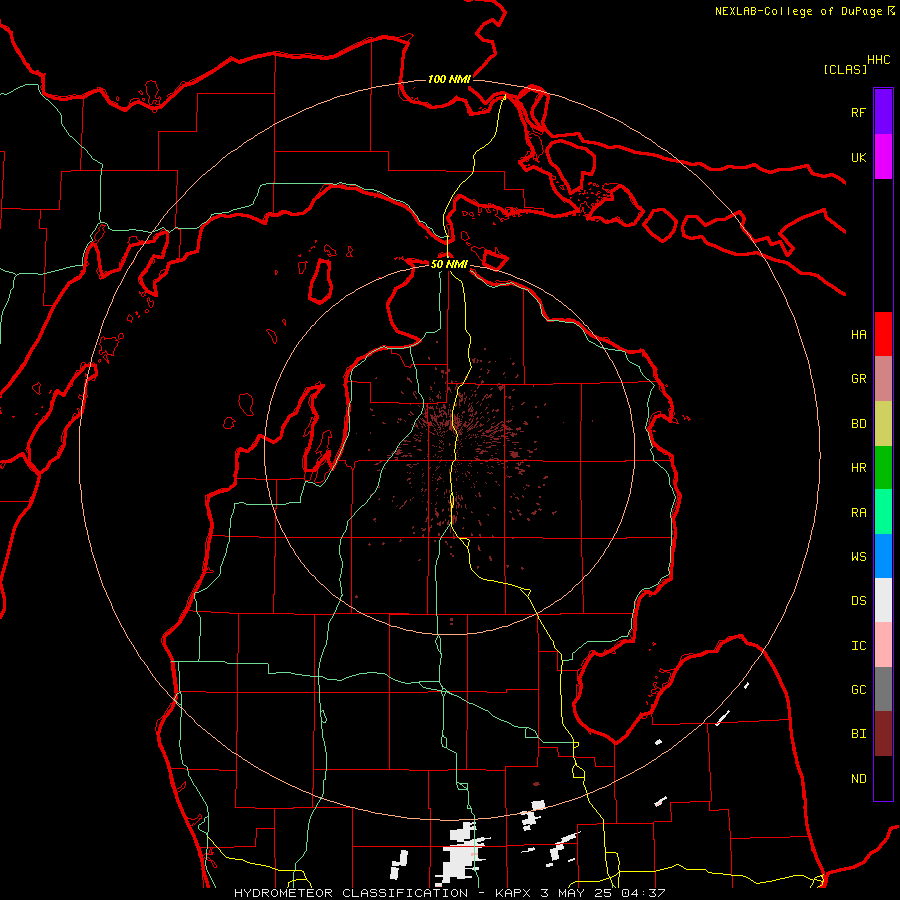The width and height of the screenshot is (900, 900).
Task: Click the 'HR' legend label
Action: pyautogui.click(x=858, y=468)
